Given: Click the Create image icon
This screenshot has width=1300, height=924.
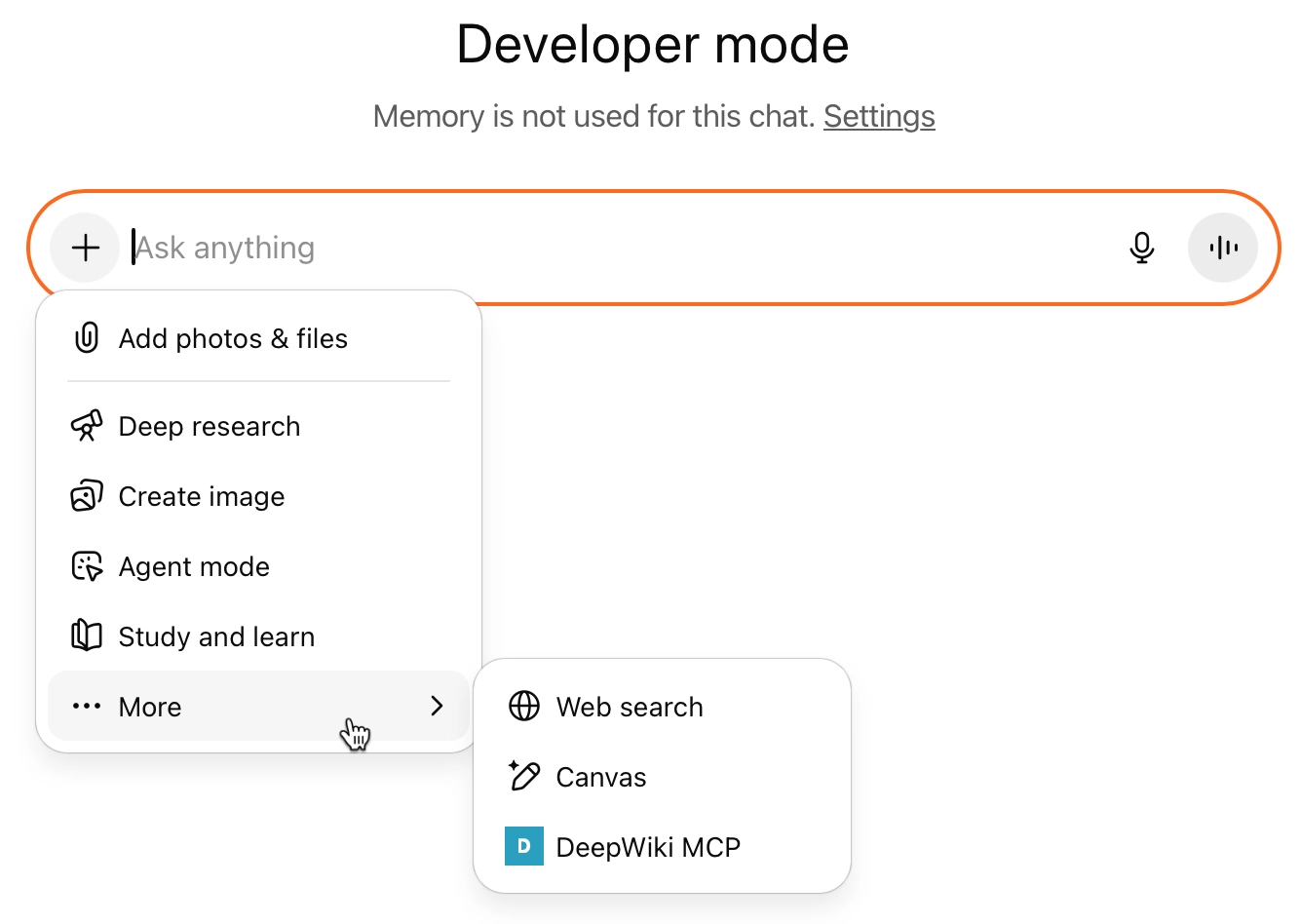Looking at the screenshot, I should pos(87,496).
